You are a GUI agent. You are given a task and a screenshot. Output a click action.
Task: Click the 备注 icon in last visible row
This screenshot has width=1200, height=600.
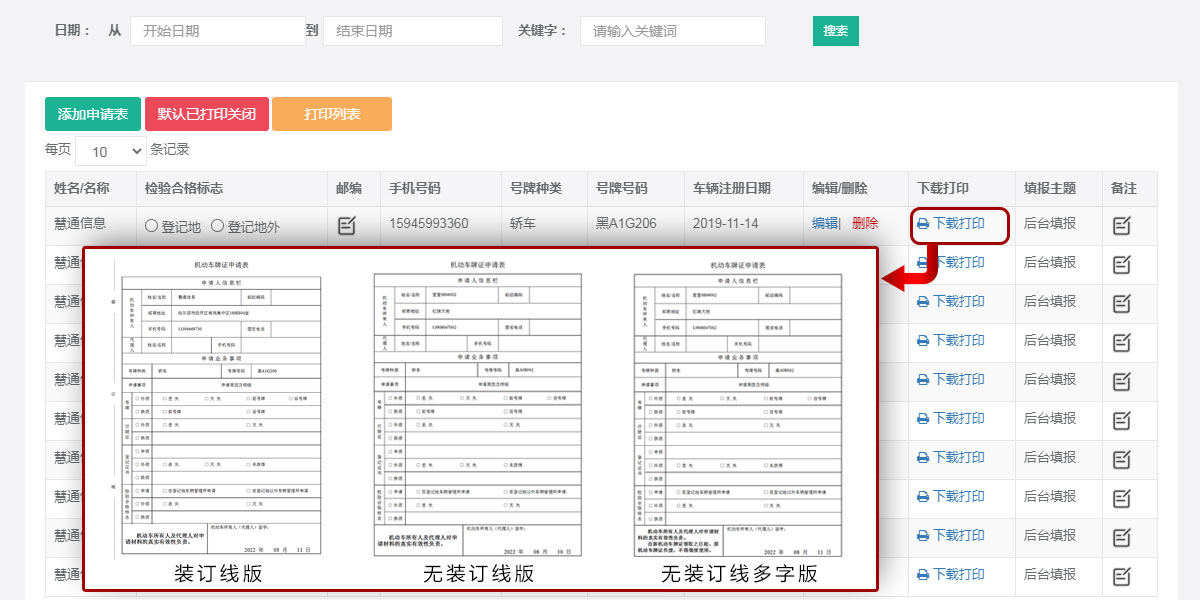[1122, 576]
